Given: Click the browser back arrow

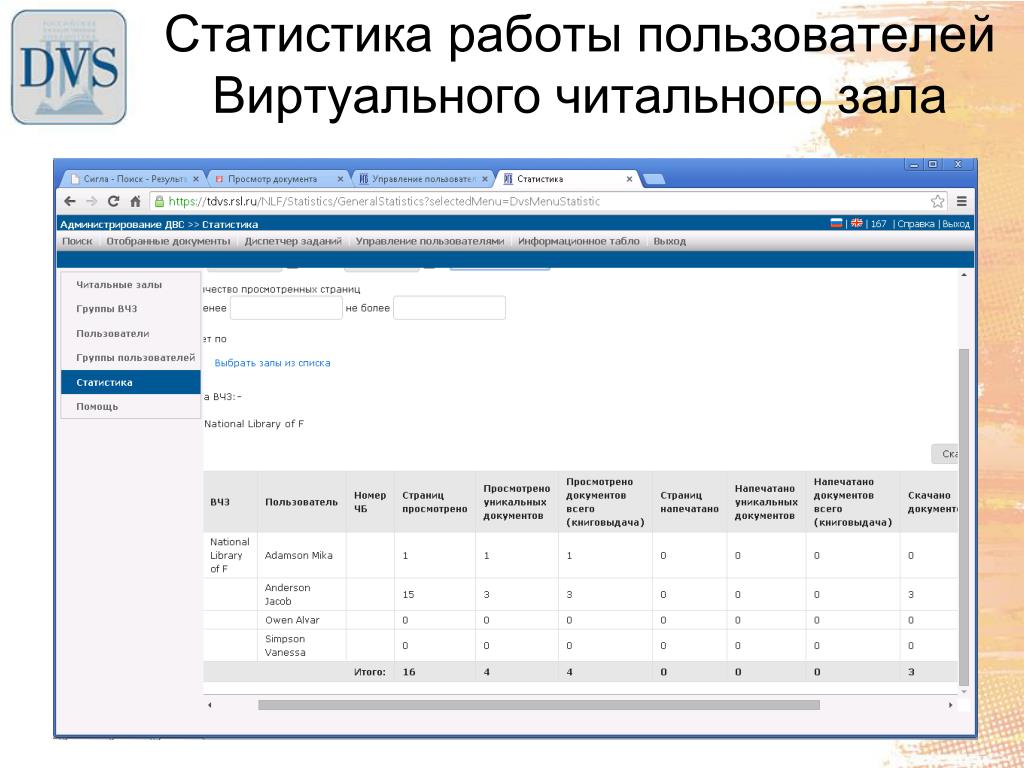Looking at the screenshot, I should tap(69, 201).
